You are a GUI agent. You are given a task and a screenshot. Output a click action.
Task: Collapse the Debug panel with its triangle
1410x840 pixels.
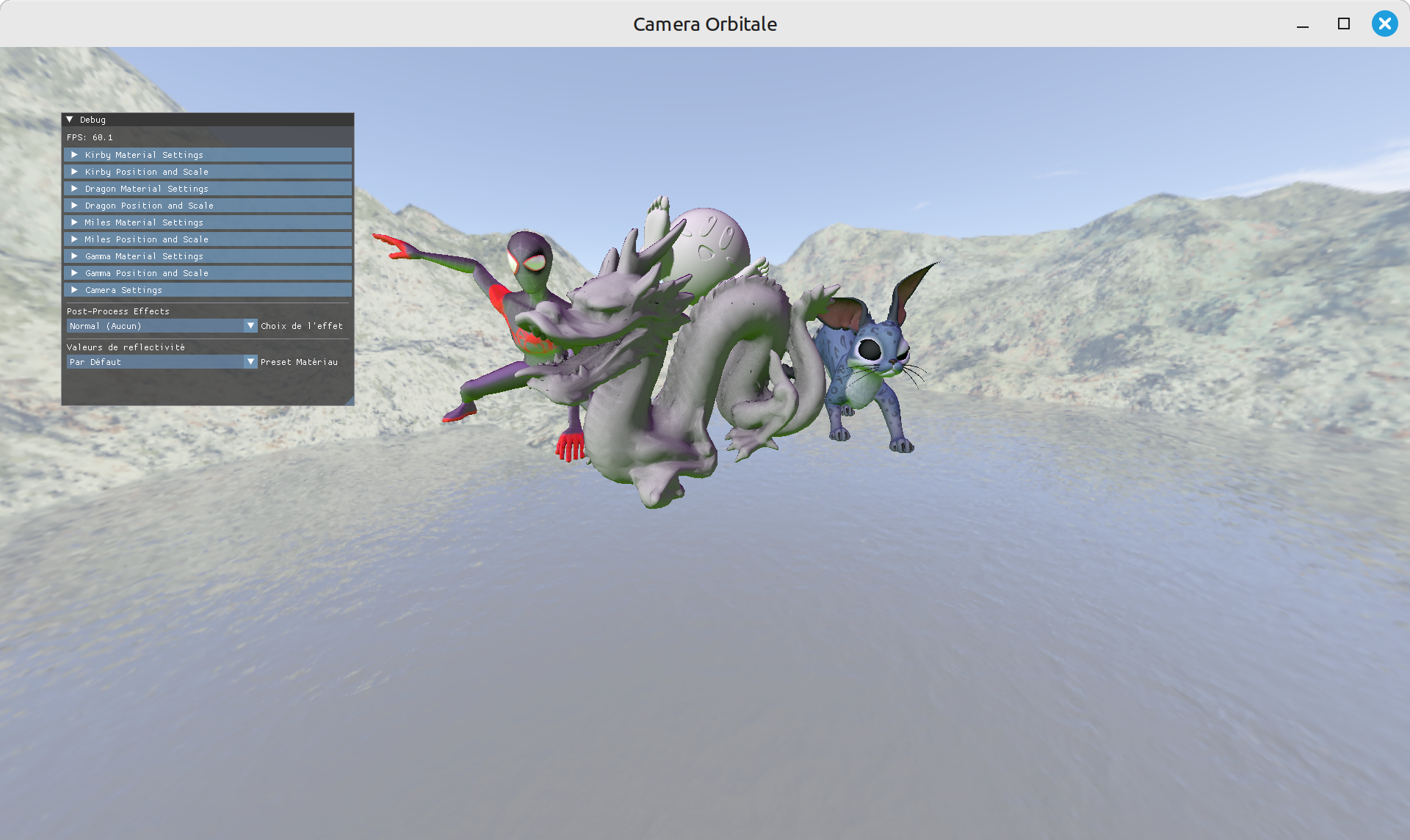click(70, 120)
